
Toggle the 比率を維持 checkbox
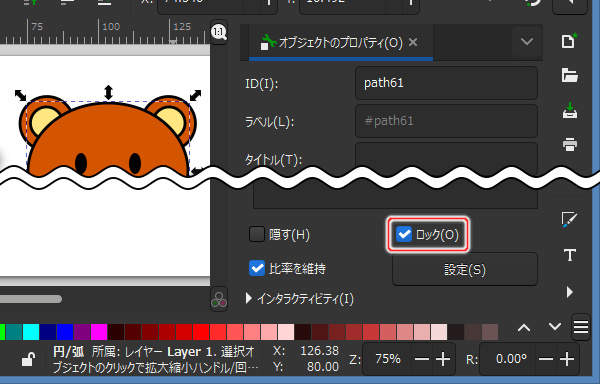(x=257, y=268)
